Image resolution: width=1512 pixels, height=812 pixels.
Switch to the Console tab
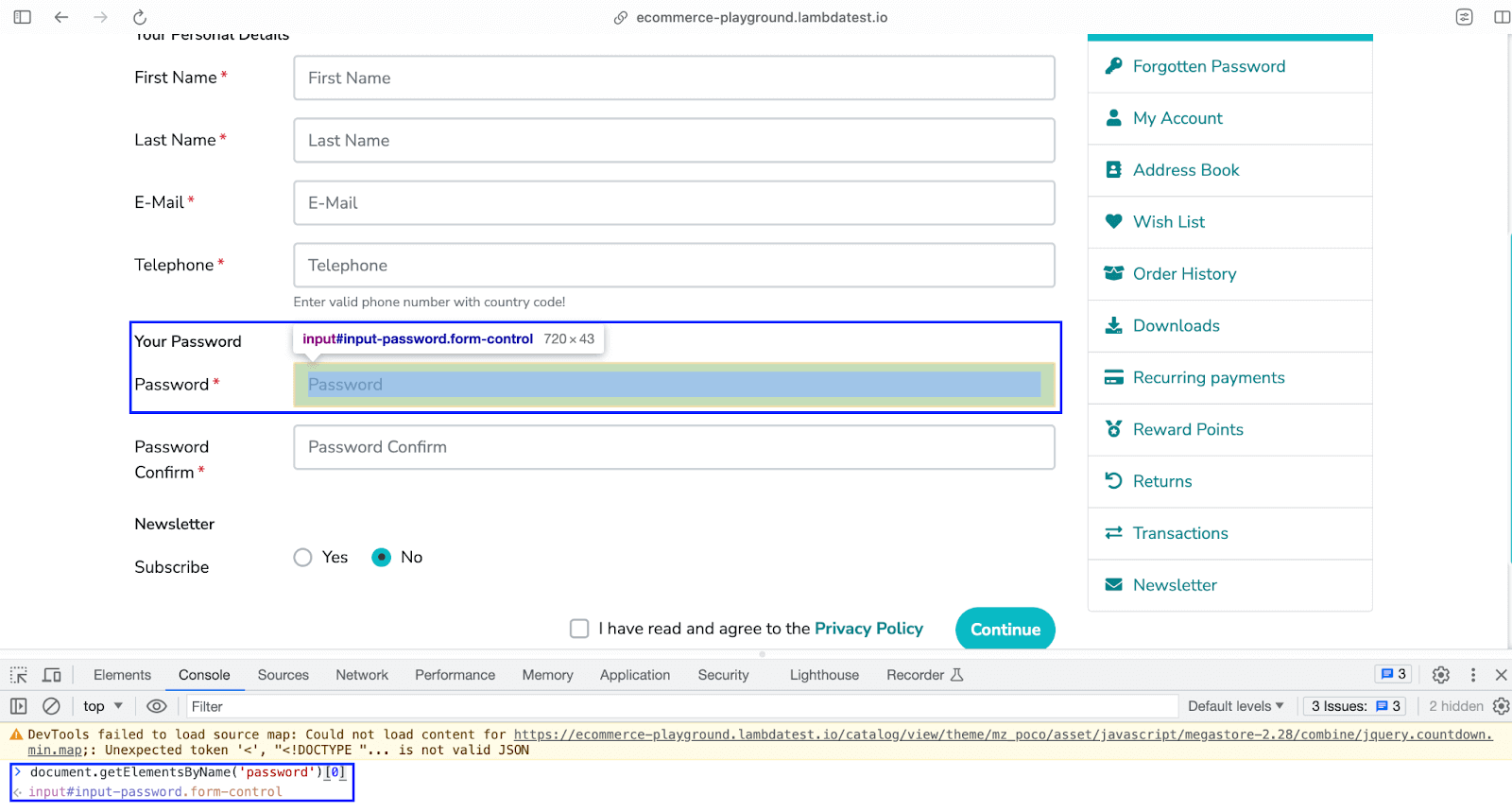point(204,675)
